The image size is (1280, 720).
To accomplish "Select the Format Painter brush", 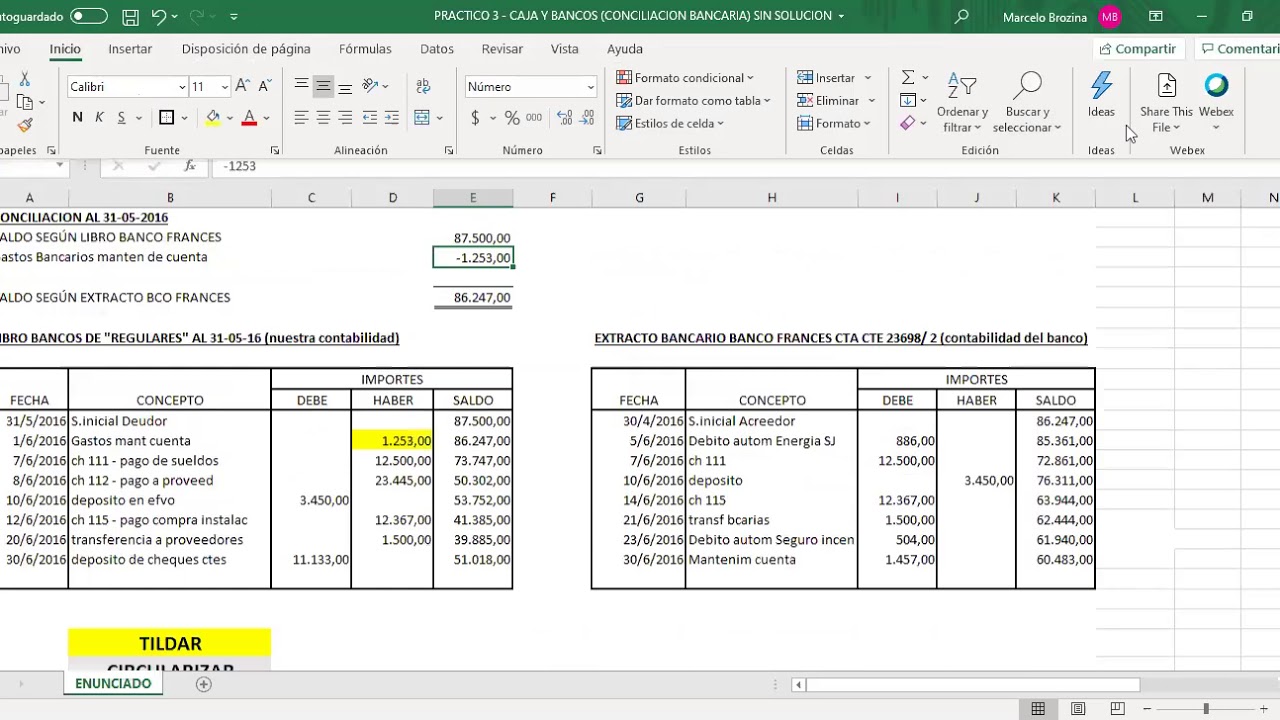I will point(25,125).
